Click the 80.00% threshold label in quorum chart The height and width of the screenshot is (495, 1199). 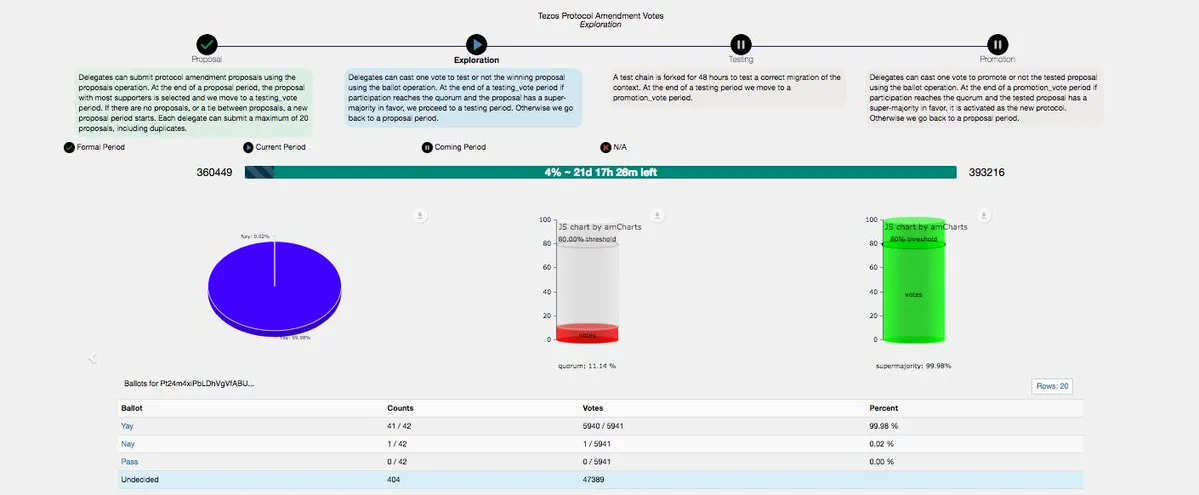[587, 239]
